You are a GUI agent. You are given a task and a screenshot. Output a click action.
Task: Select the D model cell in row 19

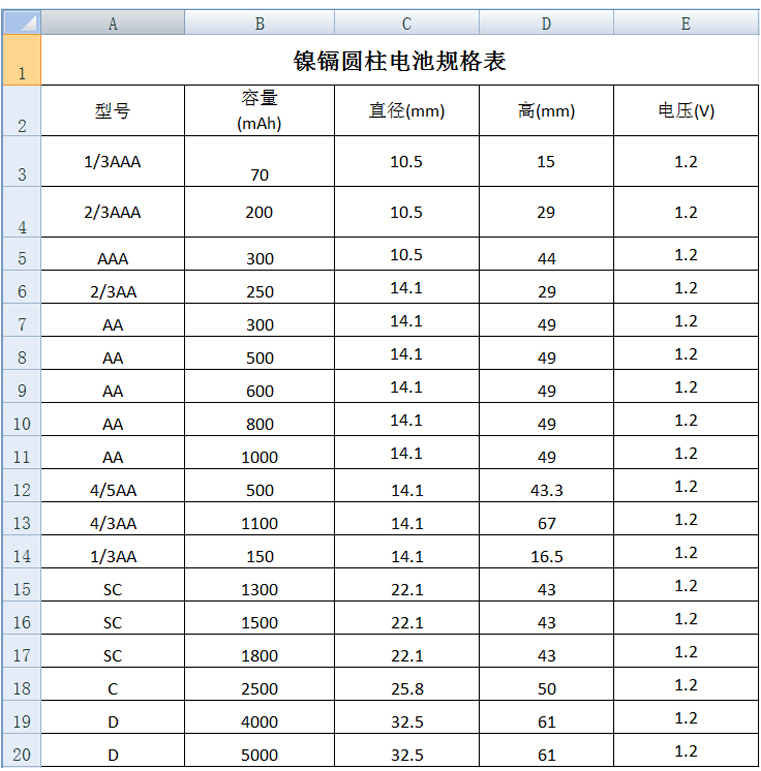pyautogui.click(x=113, y=717)
